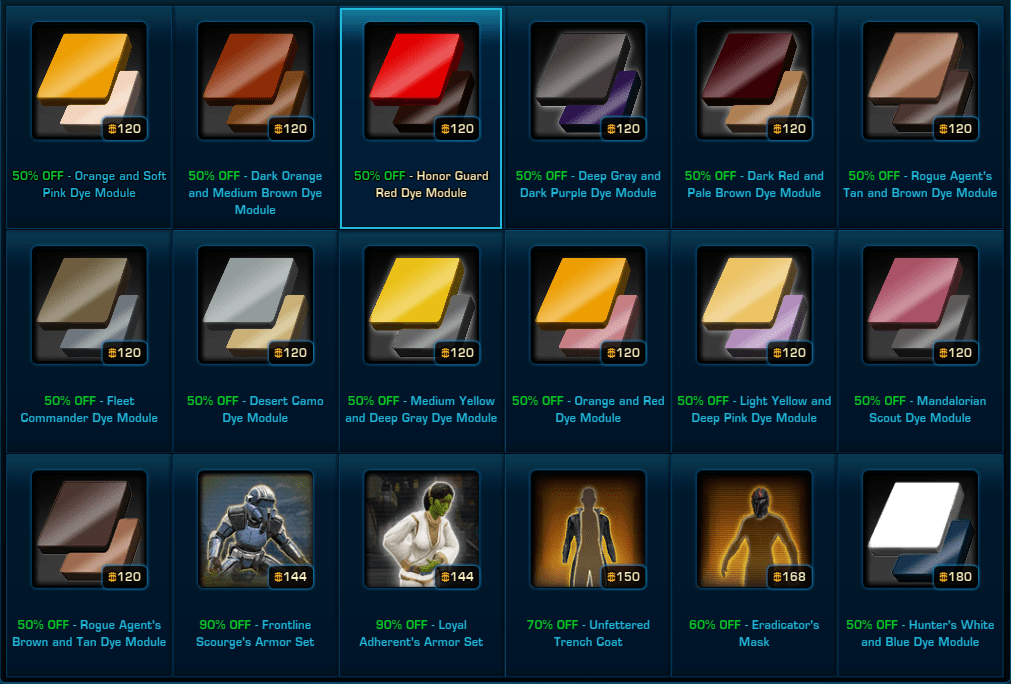Viewport: 1011px width, 684px height.
Task: Select the Loyal Adherent's Armor Set picture
Action: tap(421, 529)
